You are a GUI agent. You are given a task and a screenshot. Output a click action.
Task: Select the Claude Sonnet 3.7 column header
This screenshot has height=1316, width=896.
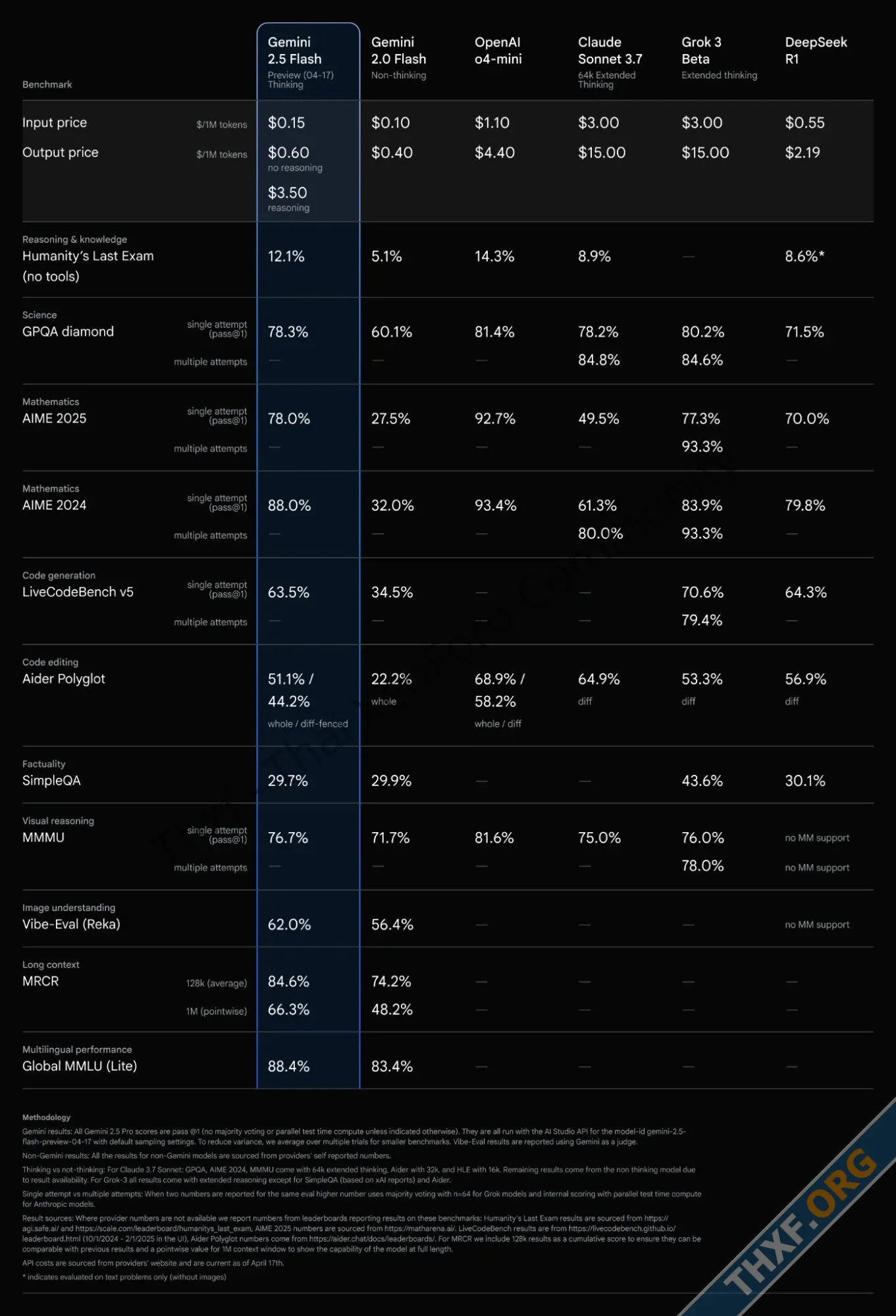tap(610, 51)
